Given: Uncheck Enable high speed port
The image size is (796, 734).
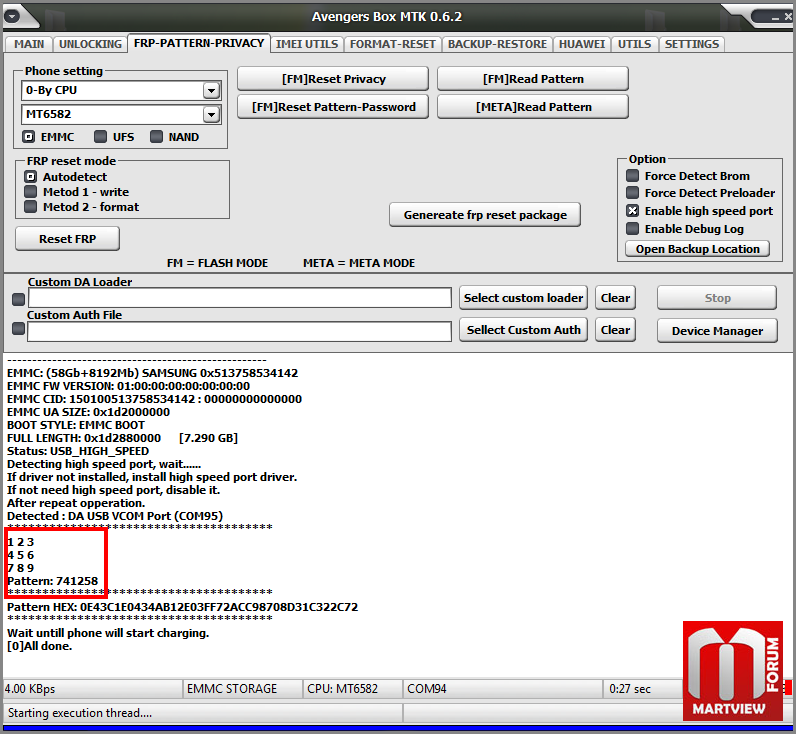Looking at the screenshot, I should tap(633, 211).
